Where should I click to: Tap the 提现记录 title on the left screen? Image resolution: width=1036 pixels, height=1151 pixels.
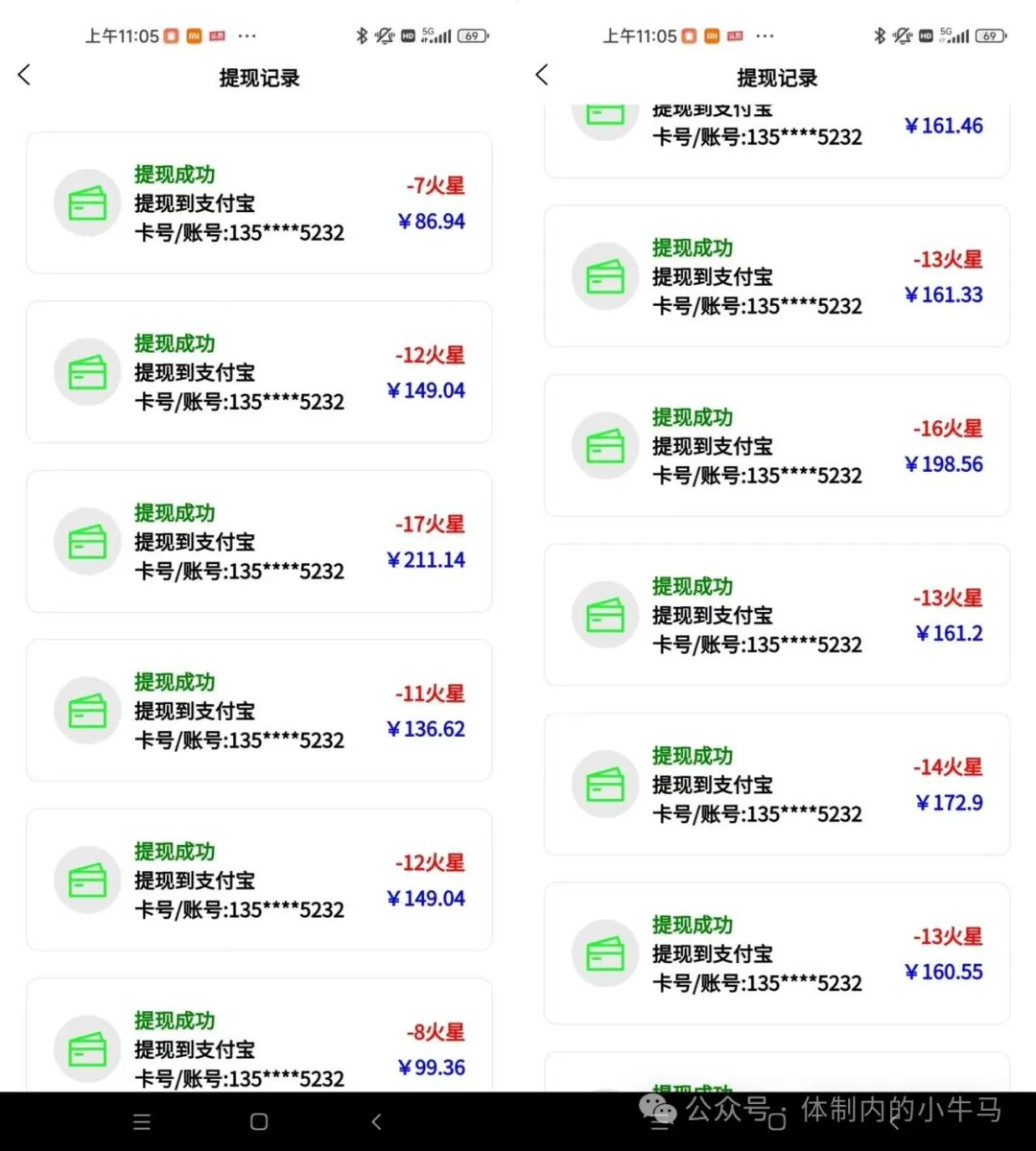pos(259,78)
